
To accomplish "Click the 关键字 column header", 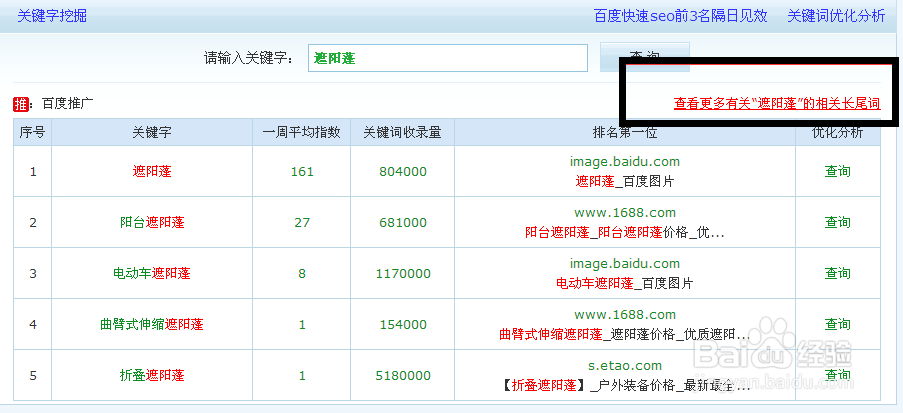I will pyautogui.click(x=152, y=132).
